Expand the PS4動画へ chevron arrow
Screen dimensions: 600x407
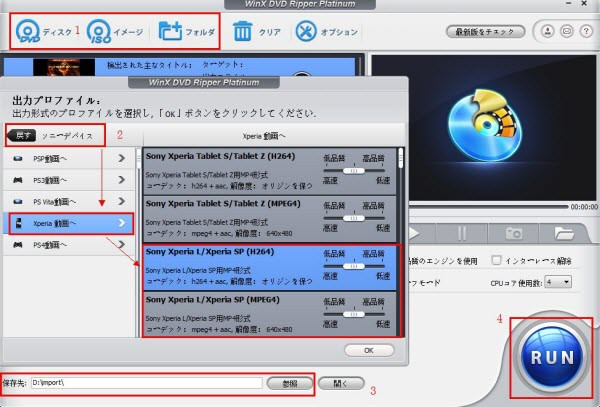122,244
